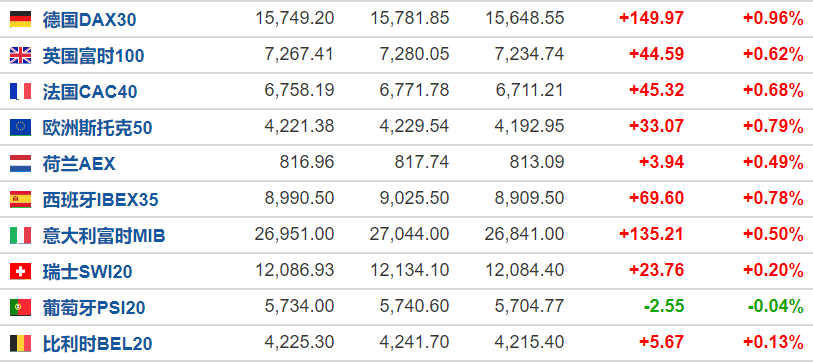Image resolution: width=813 pixels, height=363 pixels.
Task: Open the 欧洲斯托克50 index link
Action: [x=97, y=128]
